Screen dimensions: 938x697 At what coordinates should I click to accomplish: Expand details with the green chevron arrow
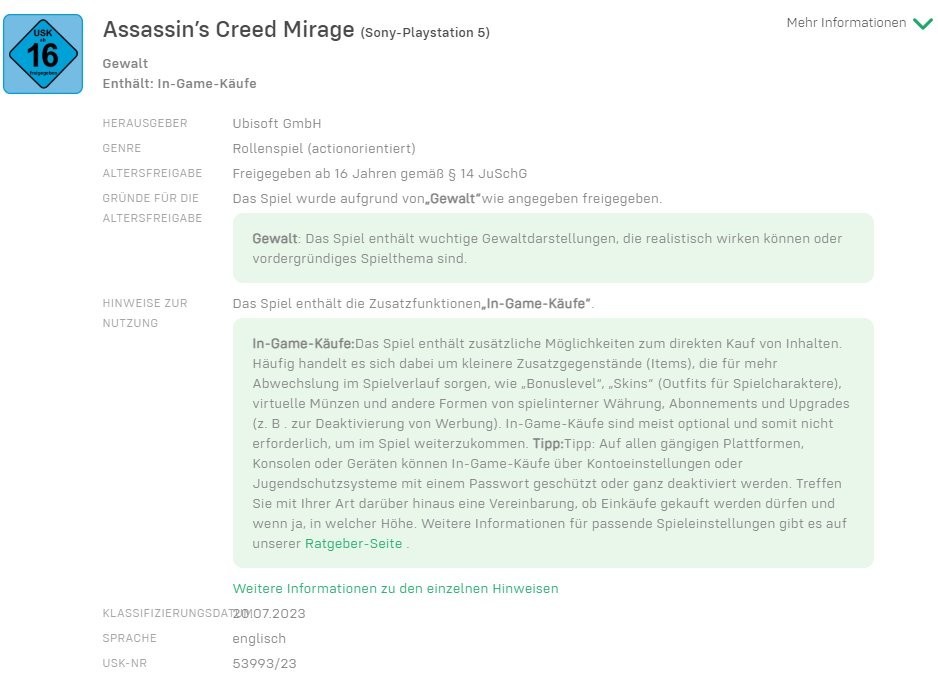point(922,23)
